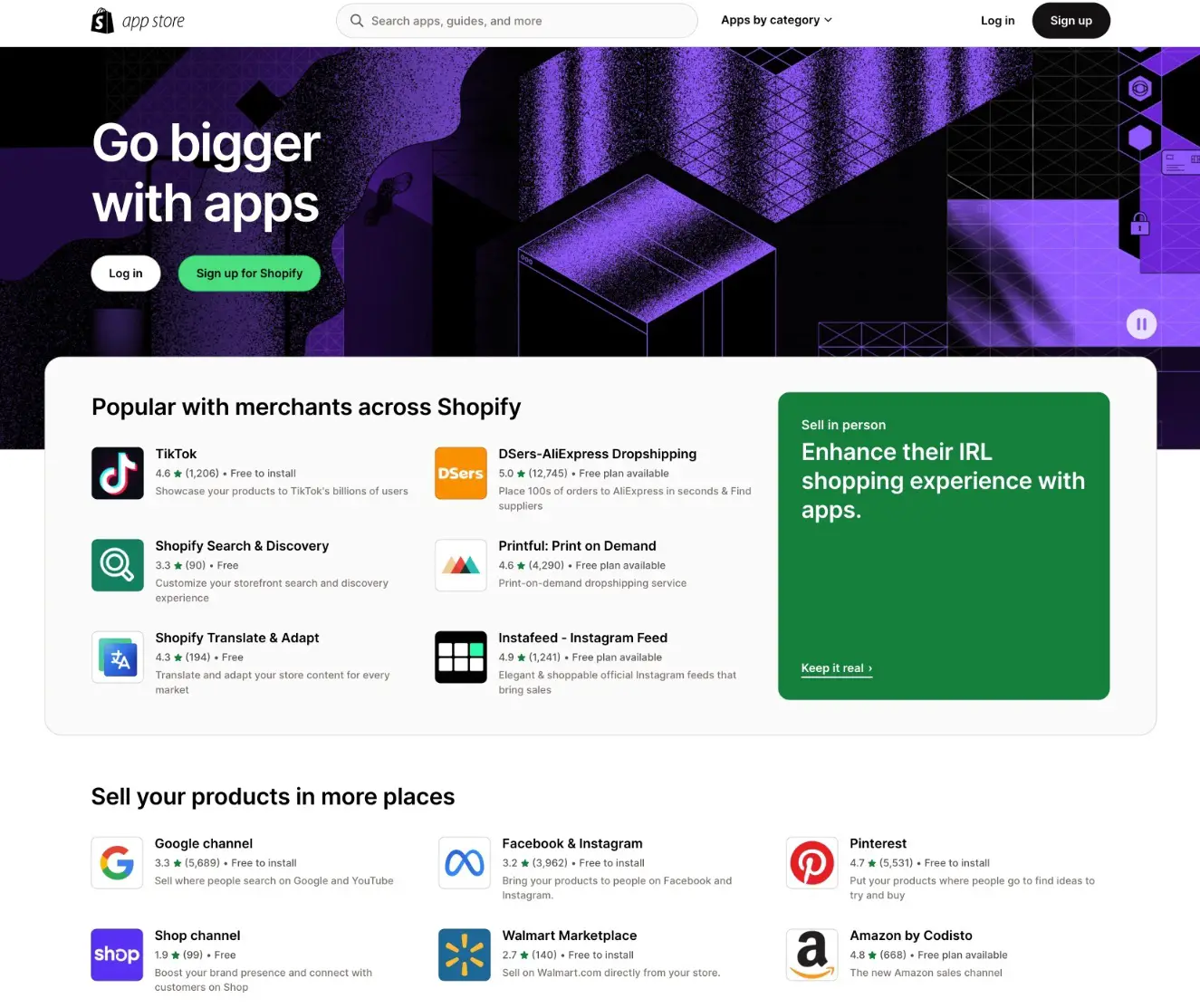Click 'Popular with merchants across Shopify' heading
1200x1008 pixels.
tap(306, 408)
